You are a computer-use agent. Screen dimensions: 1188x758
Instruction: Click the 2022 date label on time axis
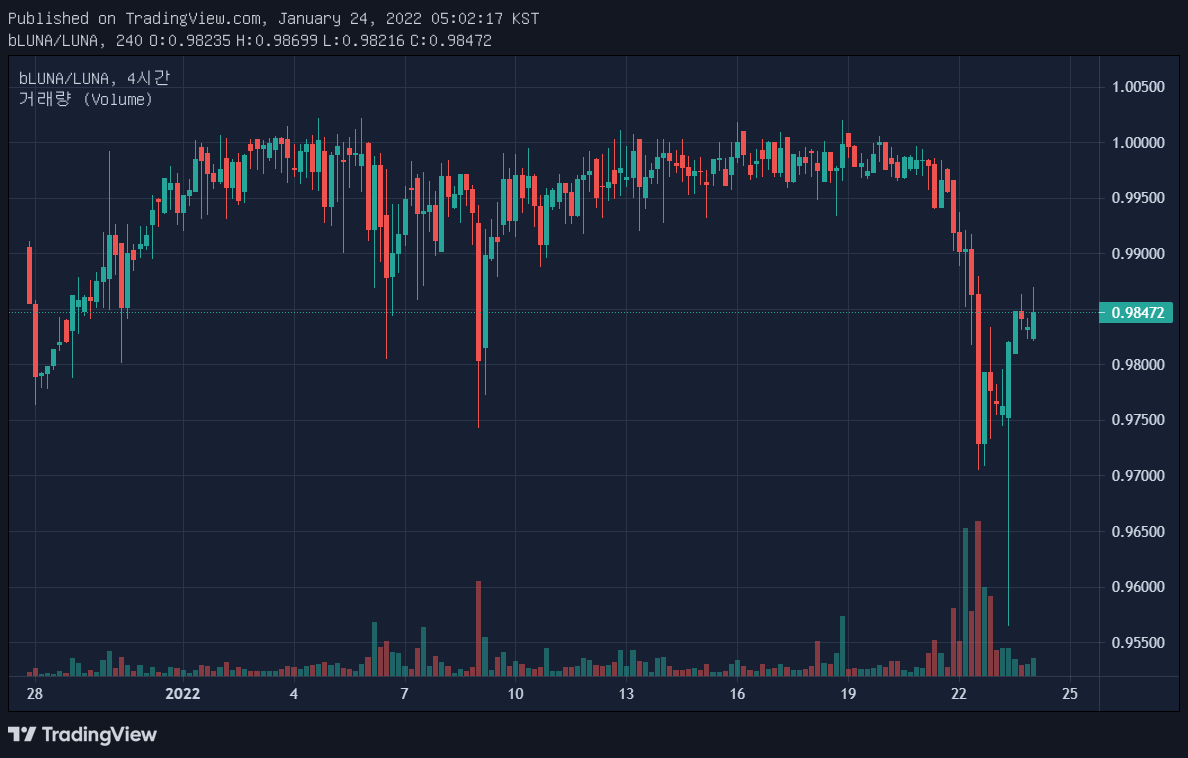point(183,694)
